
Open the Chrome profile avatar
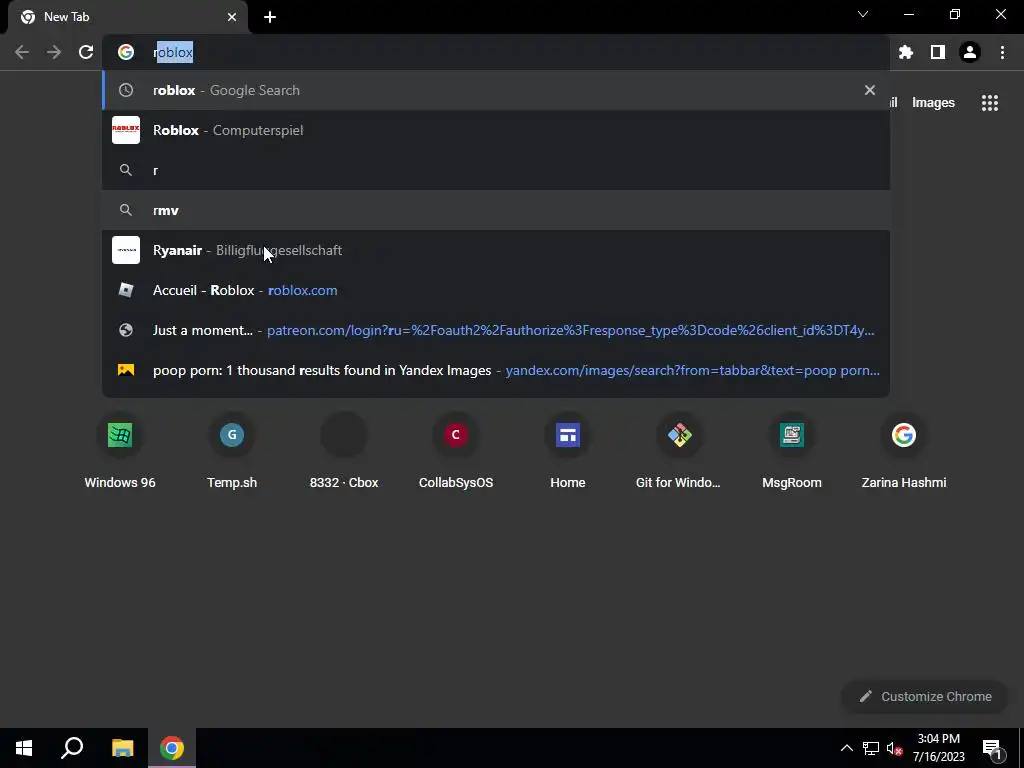pyautogui.click(x=970, y=52)
